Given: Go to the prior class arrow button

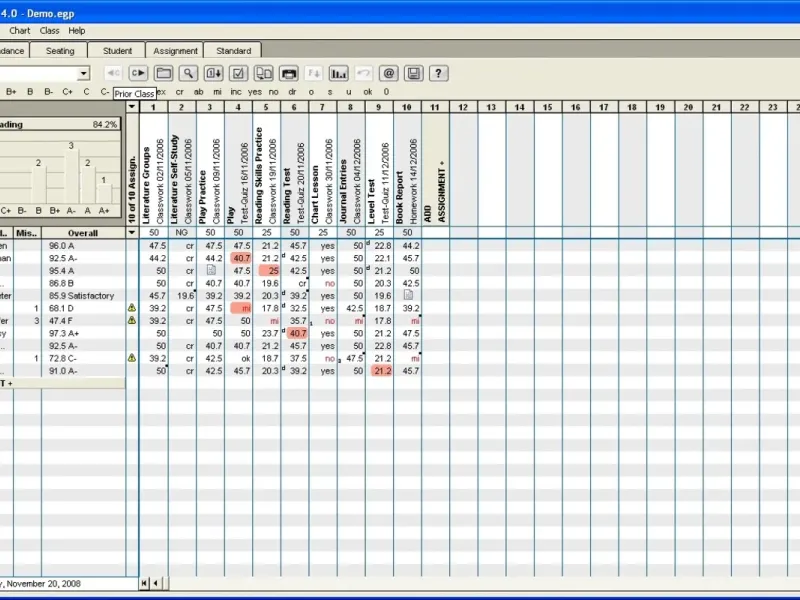Looking at the screenshot, I should 113,73.
